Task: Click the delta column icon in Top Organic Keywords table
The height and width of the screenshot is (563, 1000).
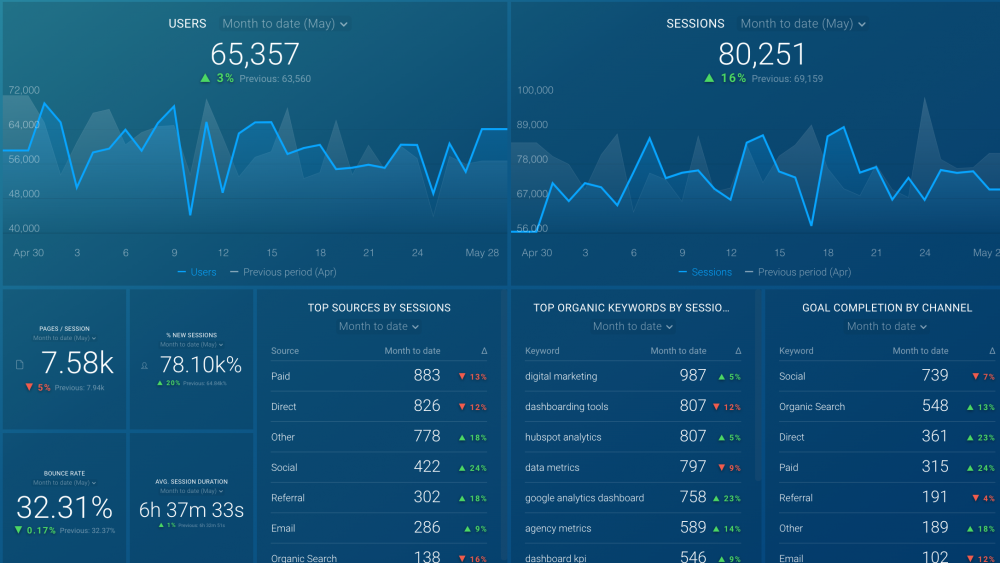Action: [739, 351]
